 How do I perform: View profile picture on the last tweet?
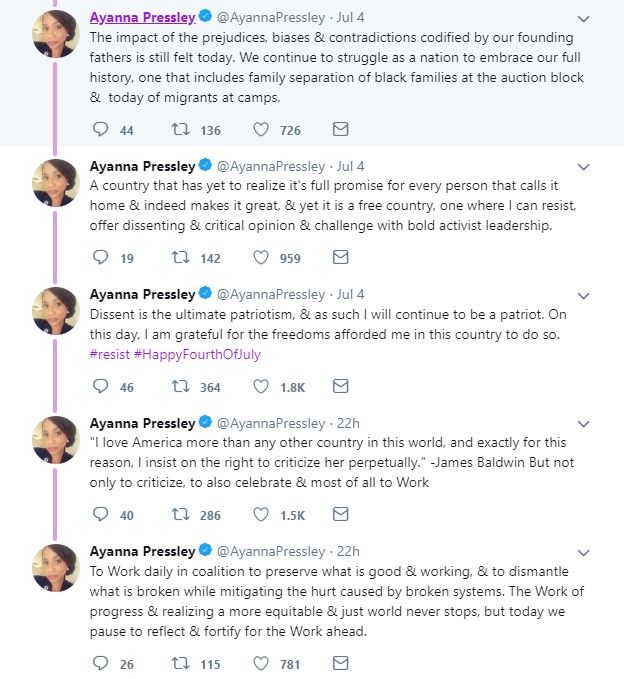pyautogui.click(x=56, y=568)
